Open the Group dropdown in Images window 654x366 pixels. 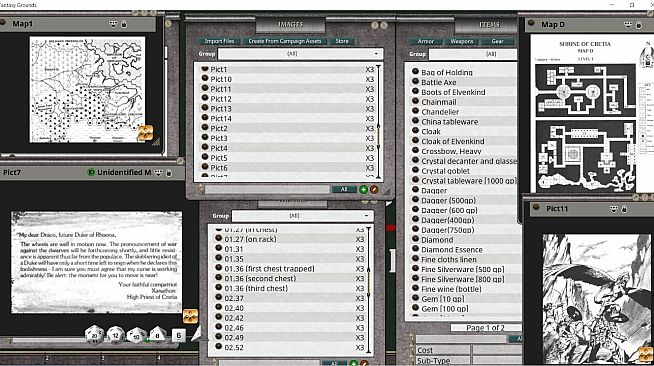(300, 54)
